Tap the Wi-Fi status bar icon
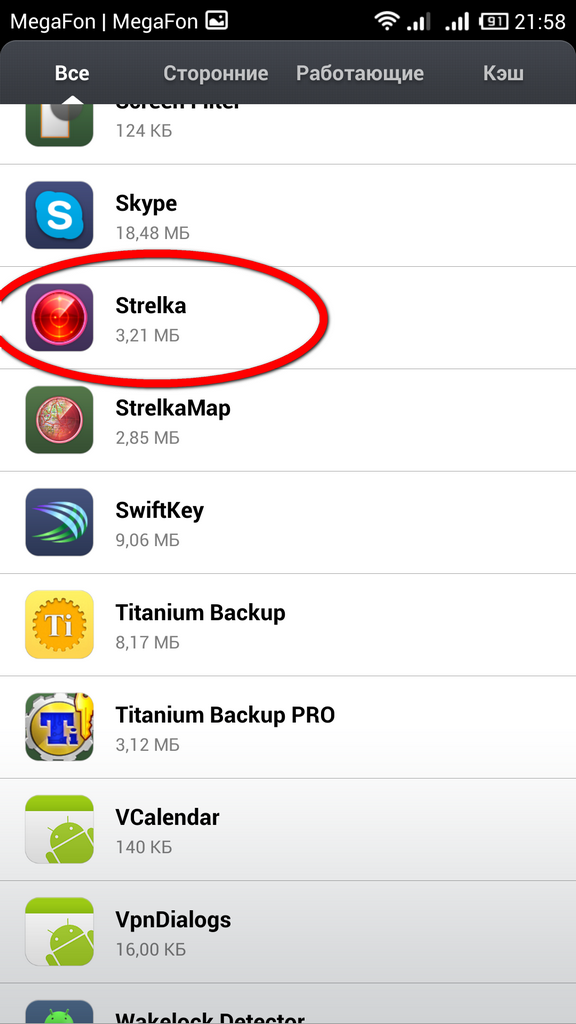576x1024 pixels. [x=387, y=21]
